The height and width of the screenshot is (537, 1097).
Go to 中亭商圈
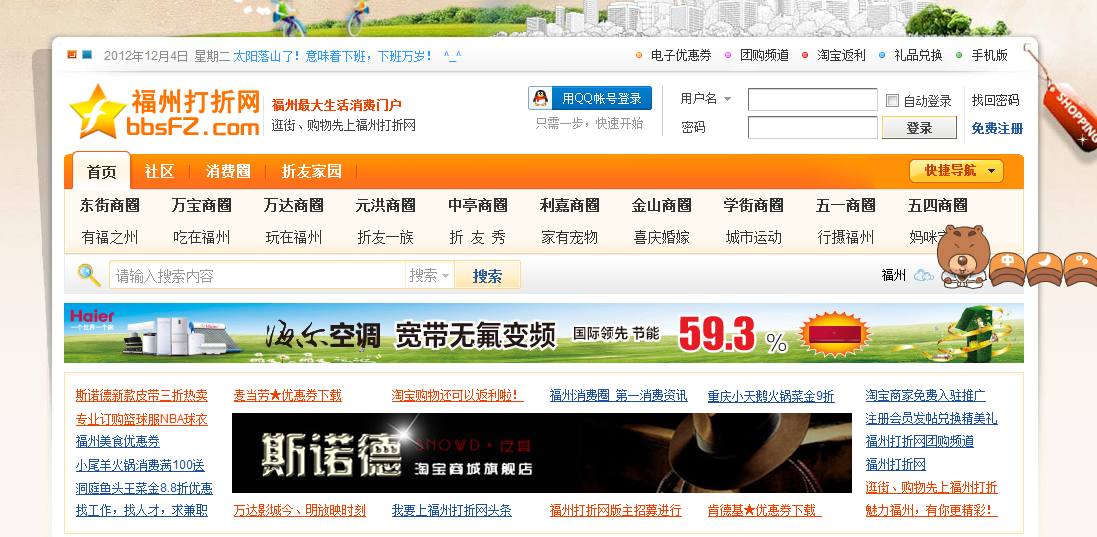click(478, 206)
